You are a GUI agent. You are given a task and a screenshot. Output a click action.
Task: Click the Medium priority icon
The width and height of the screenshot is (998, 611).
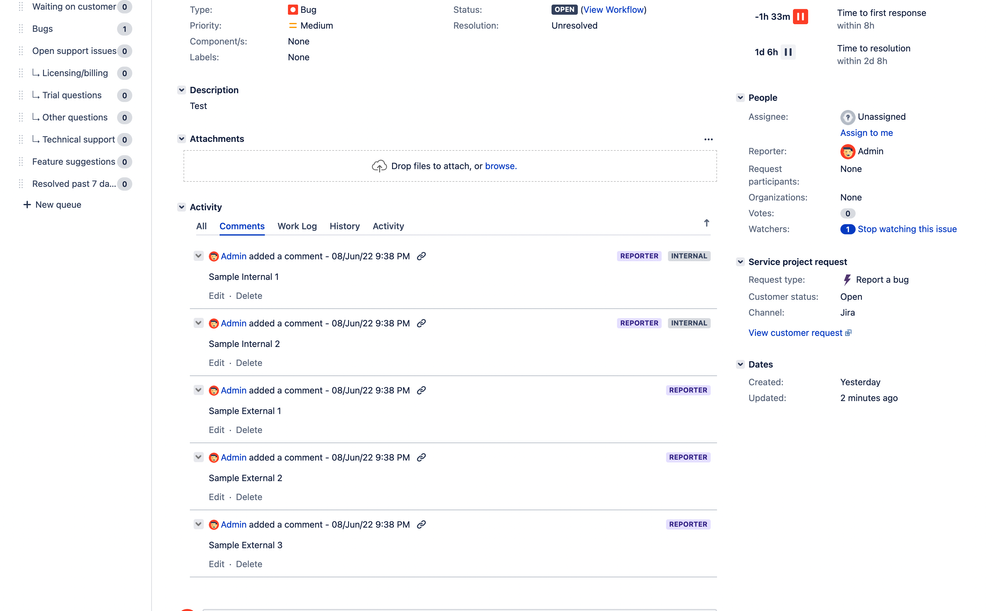(x=293, y=26)
